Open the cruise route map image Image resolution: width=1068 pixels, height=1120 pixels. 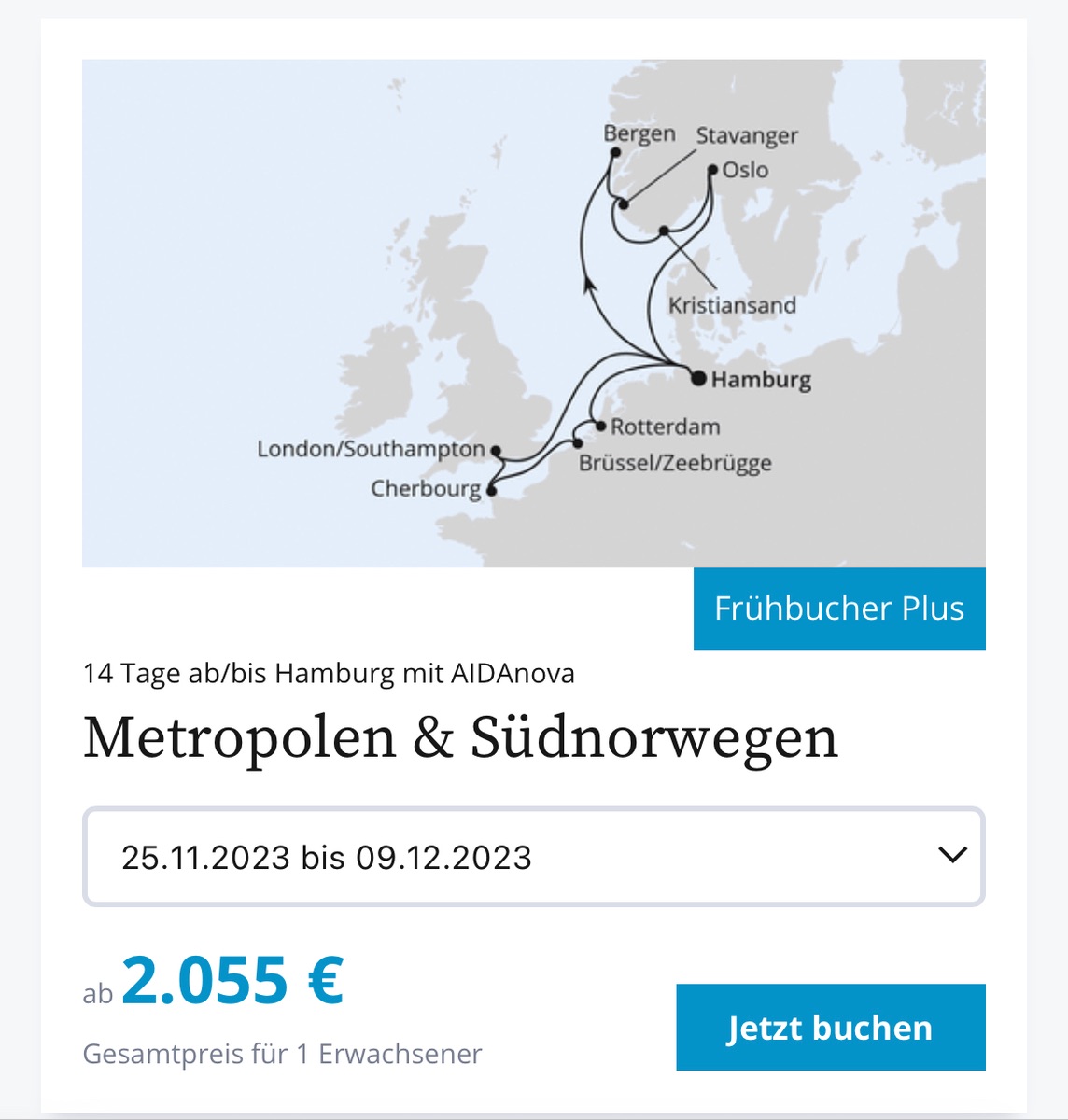534,314
